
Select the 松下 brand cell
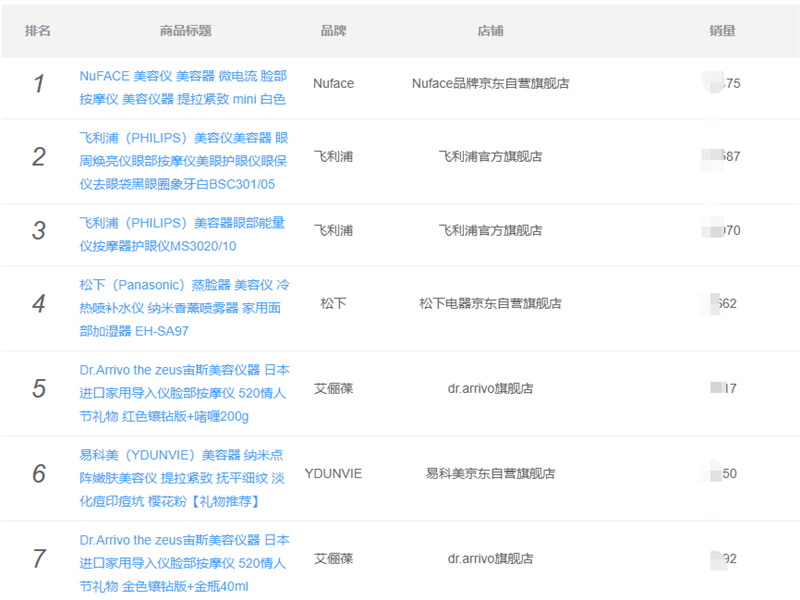[334, 304]
